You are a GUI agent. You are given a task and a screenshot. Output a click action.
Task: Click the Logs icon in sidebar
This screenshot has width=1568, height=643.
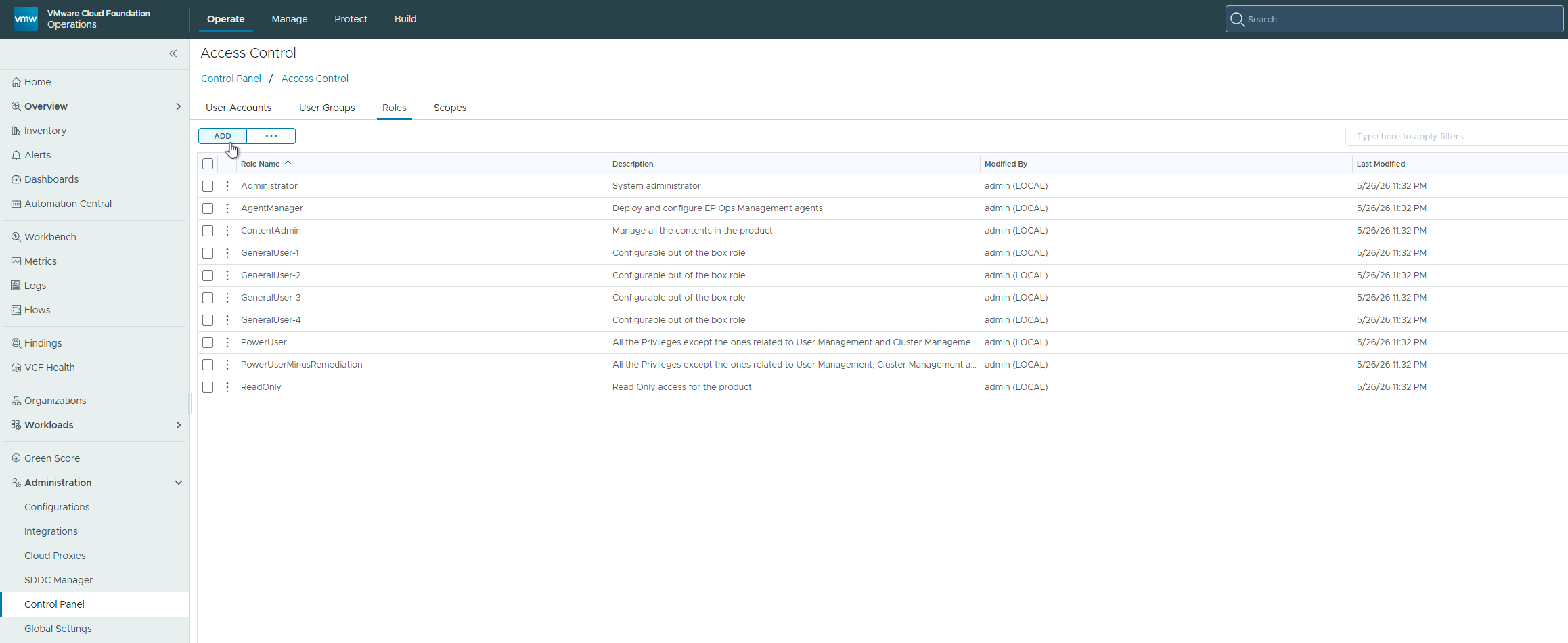(x=16, y=285)
